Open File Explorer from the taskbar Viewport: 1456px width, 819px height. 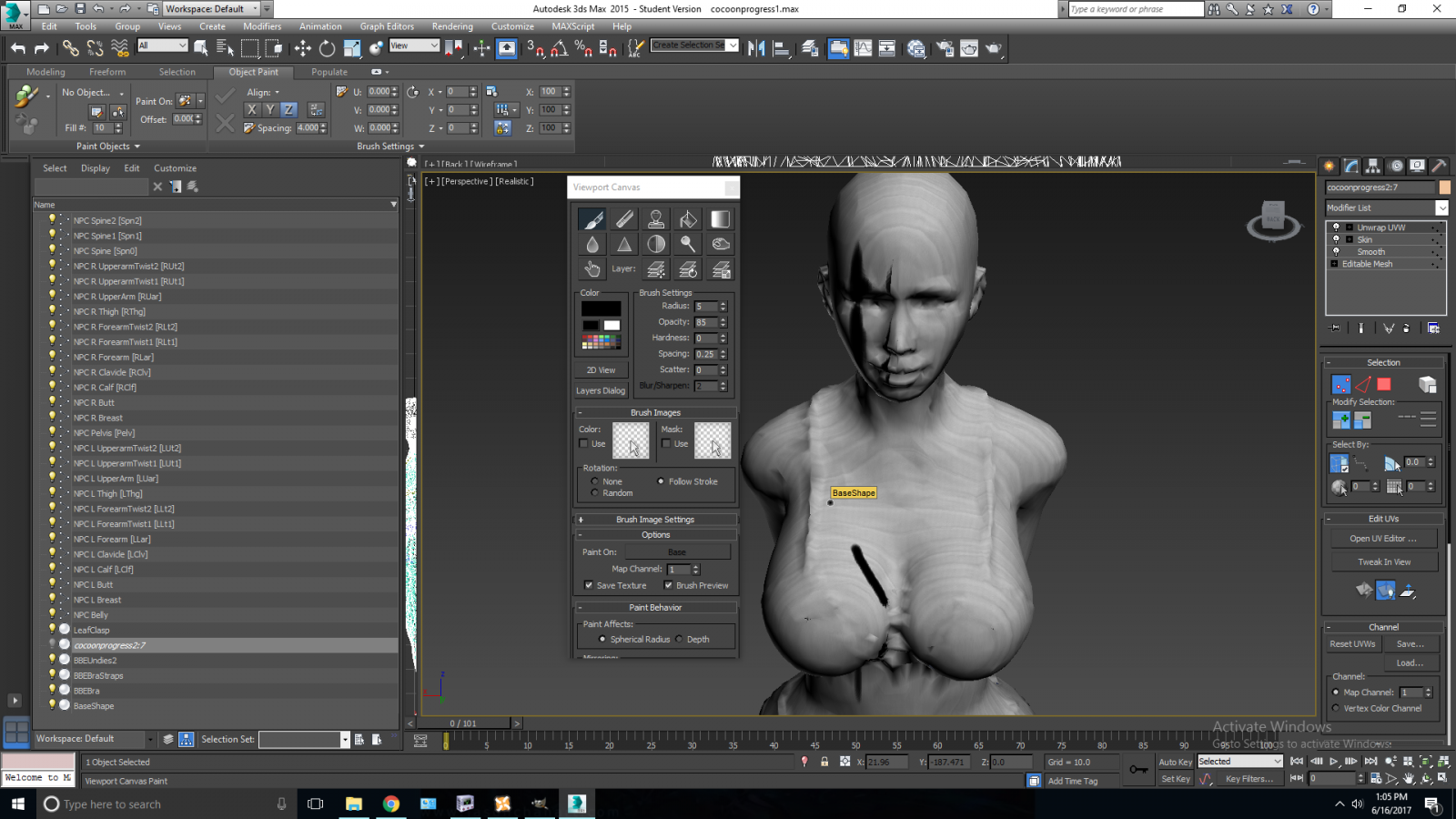point(354,804)
